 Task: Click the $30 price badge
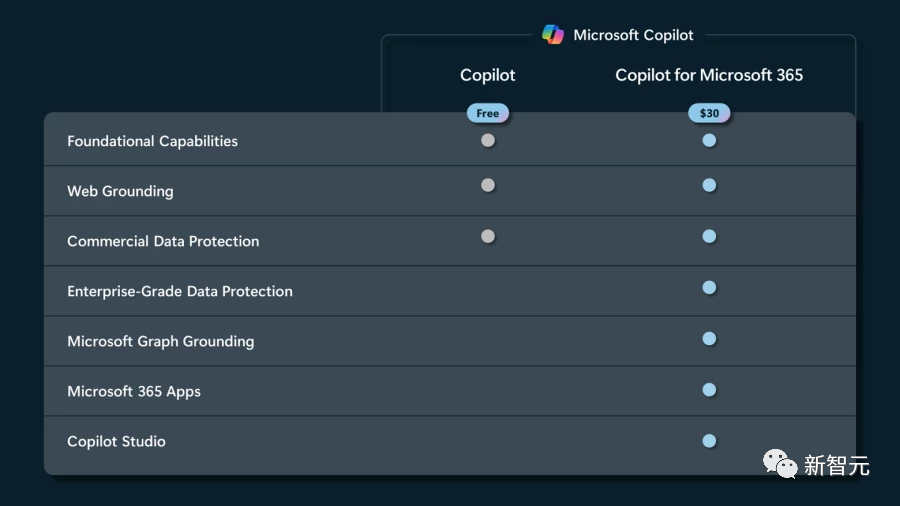(x=709, y=113)
